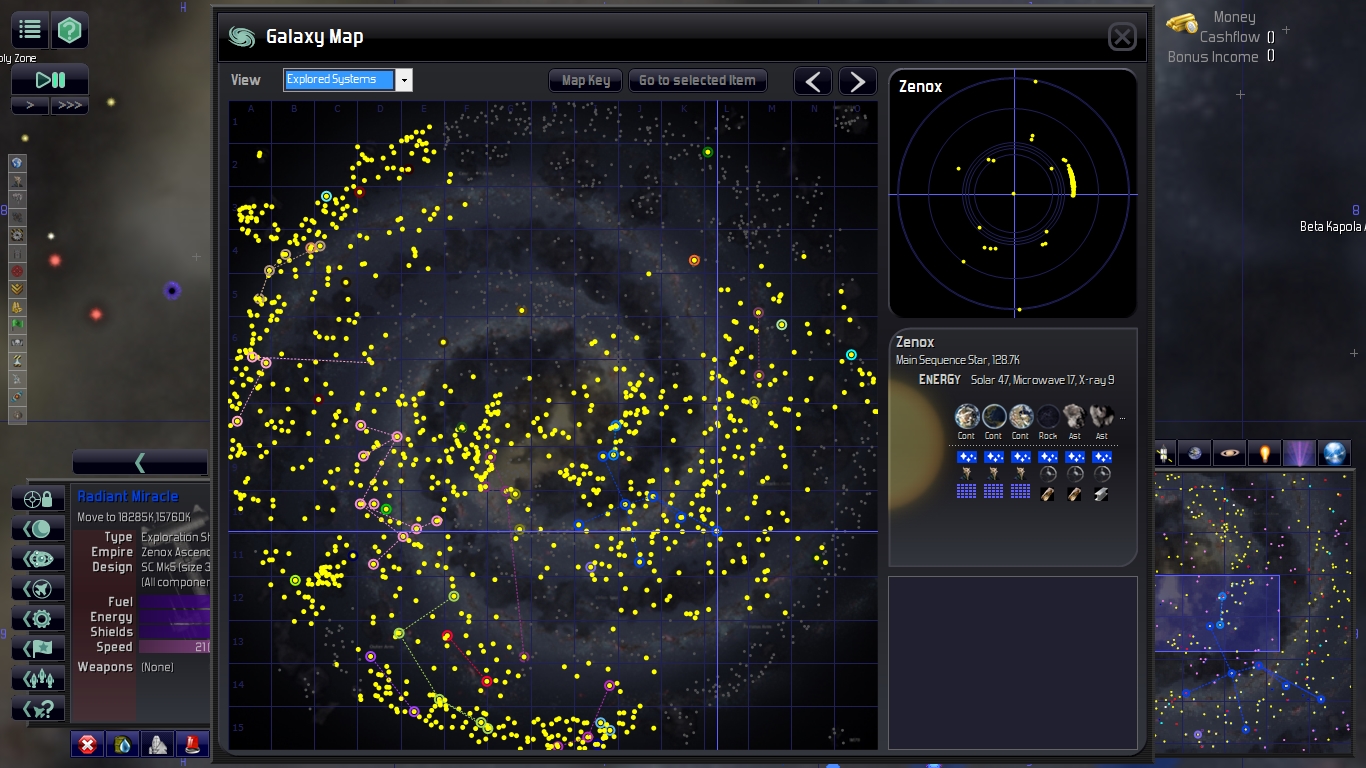Viewport: 1366px width, 768px height.
Task: Toggle the space station minimap filter
Action: [x=1166, y=454]
